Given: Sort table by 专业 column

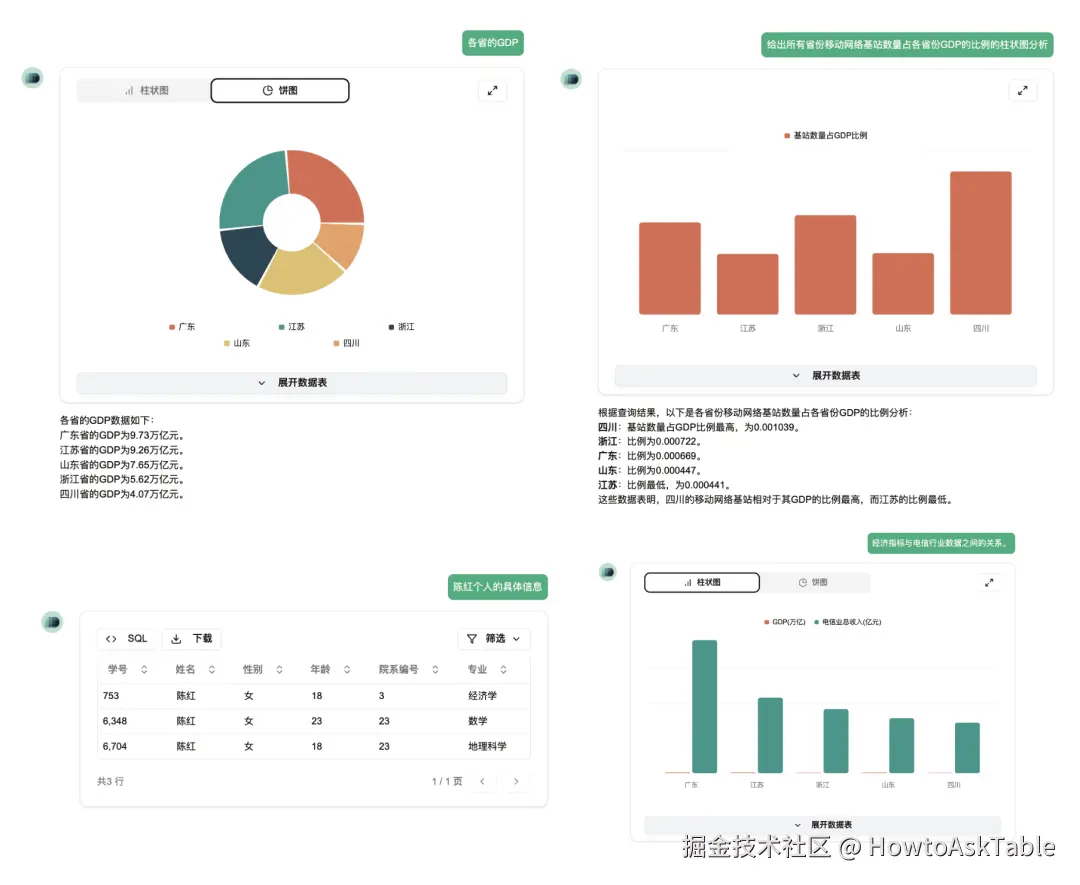Looking at the screenshot, I should coord(503,669).
